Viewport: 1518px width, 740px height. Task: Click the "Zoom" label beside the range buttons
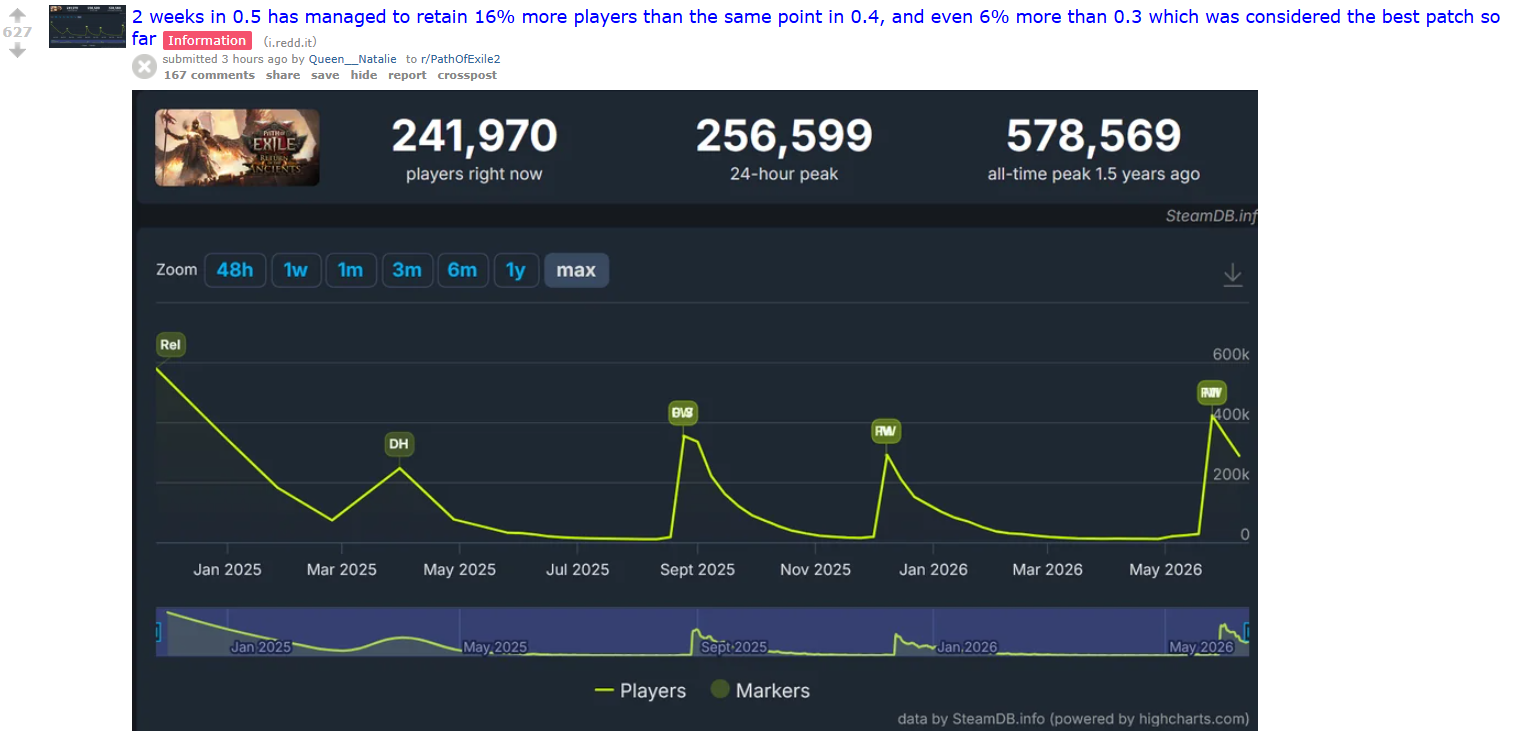(177, 270)
